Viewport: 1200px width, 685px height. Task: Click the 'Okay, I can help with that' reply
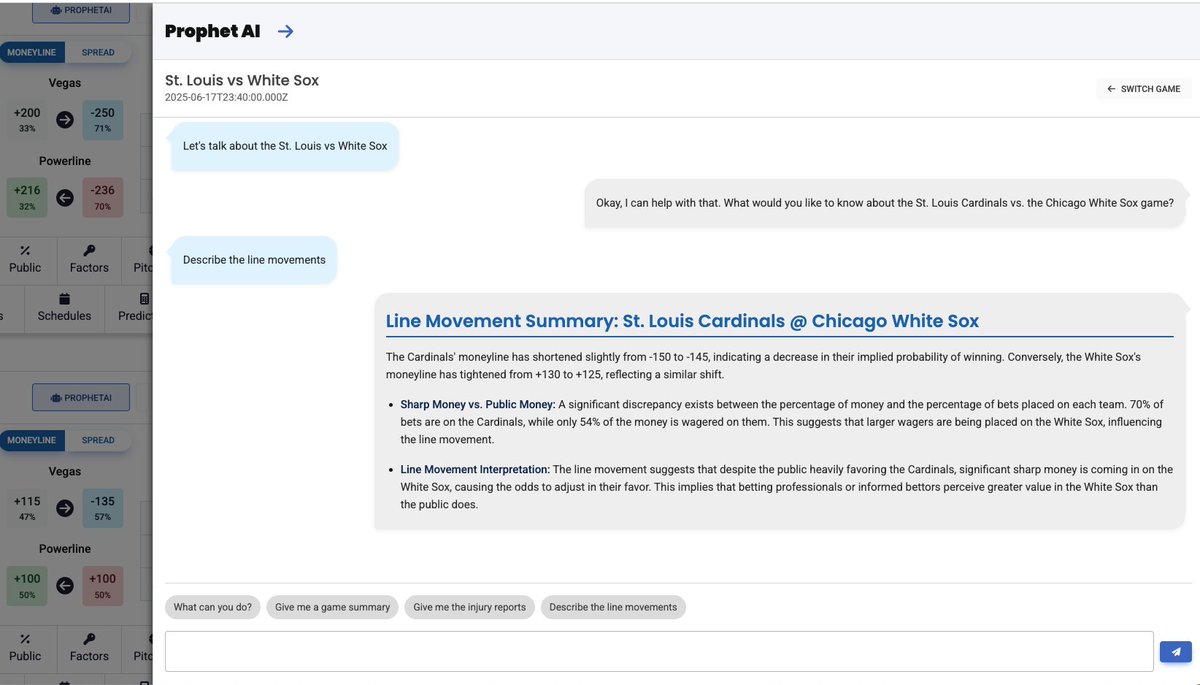point(885,203)
